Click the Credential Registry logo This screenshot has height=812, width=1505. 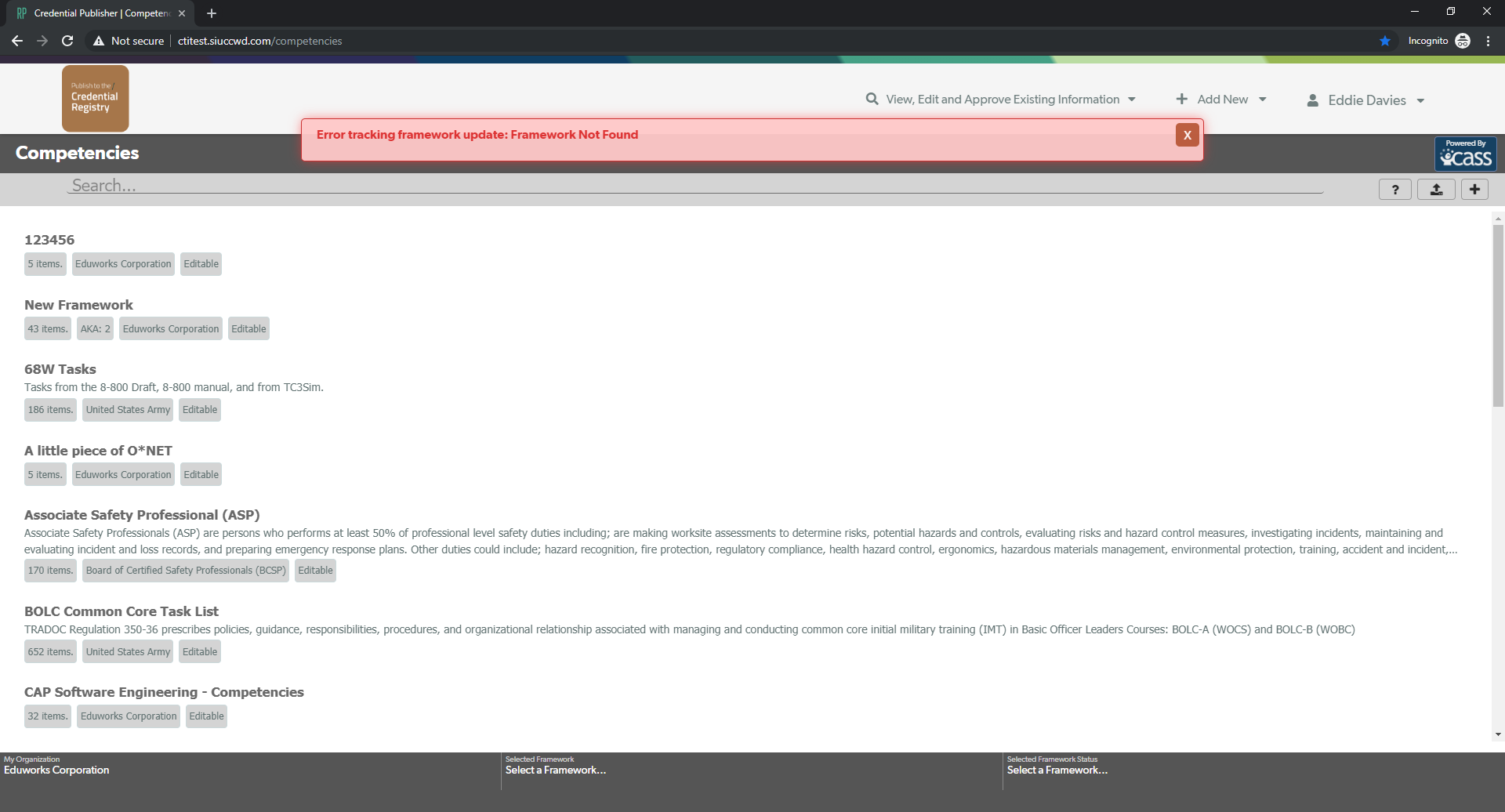(96, 98)
